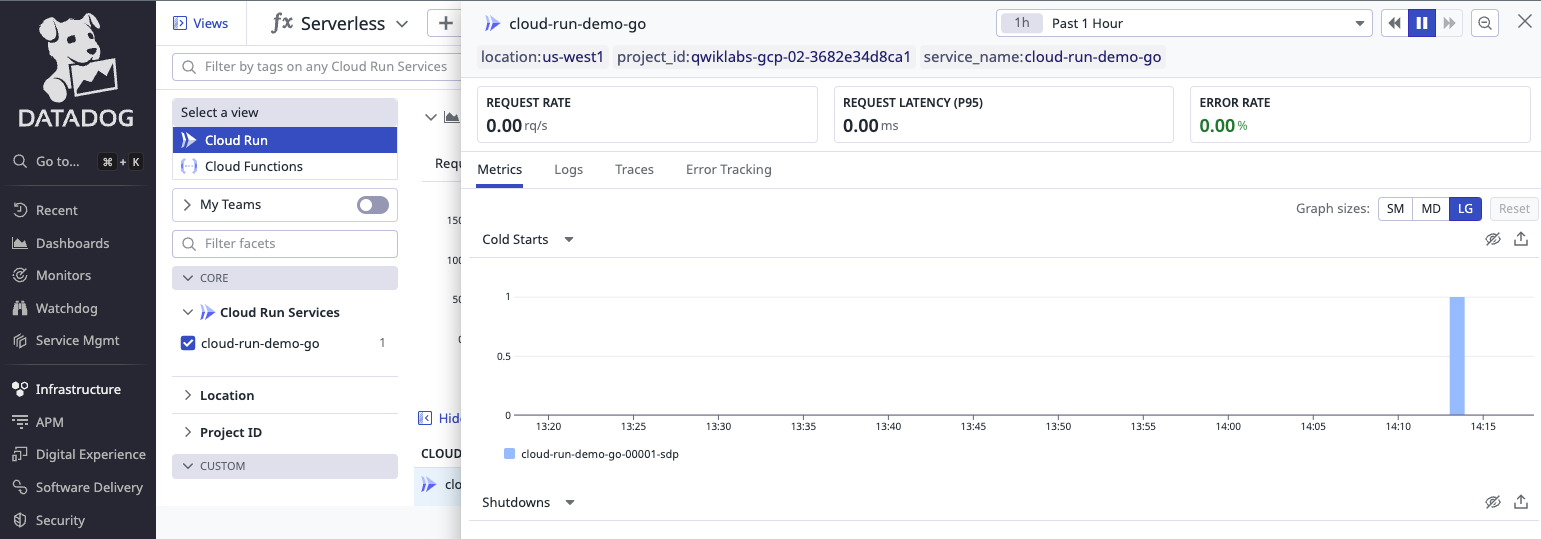
Task: Open Recent in the sidebar
Action: point(45,210)
